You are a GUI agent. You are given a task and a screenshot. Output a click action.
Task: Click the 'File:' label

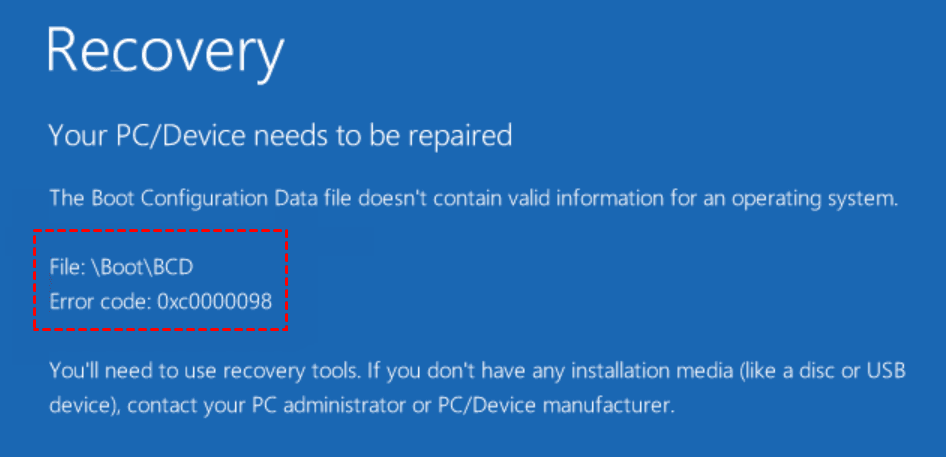(67, 268)
